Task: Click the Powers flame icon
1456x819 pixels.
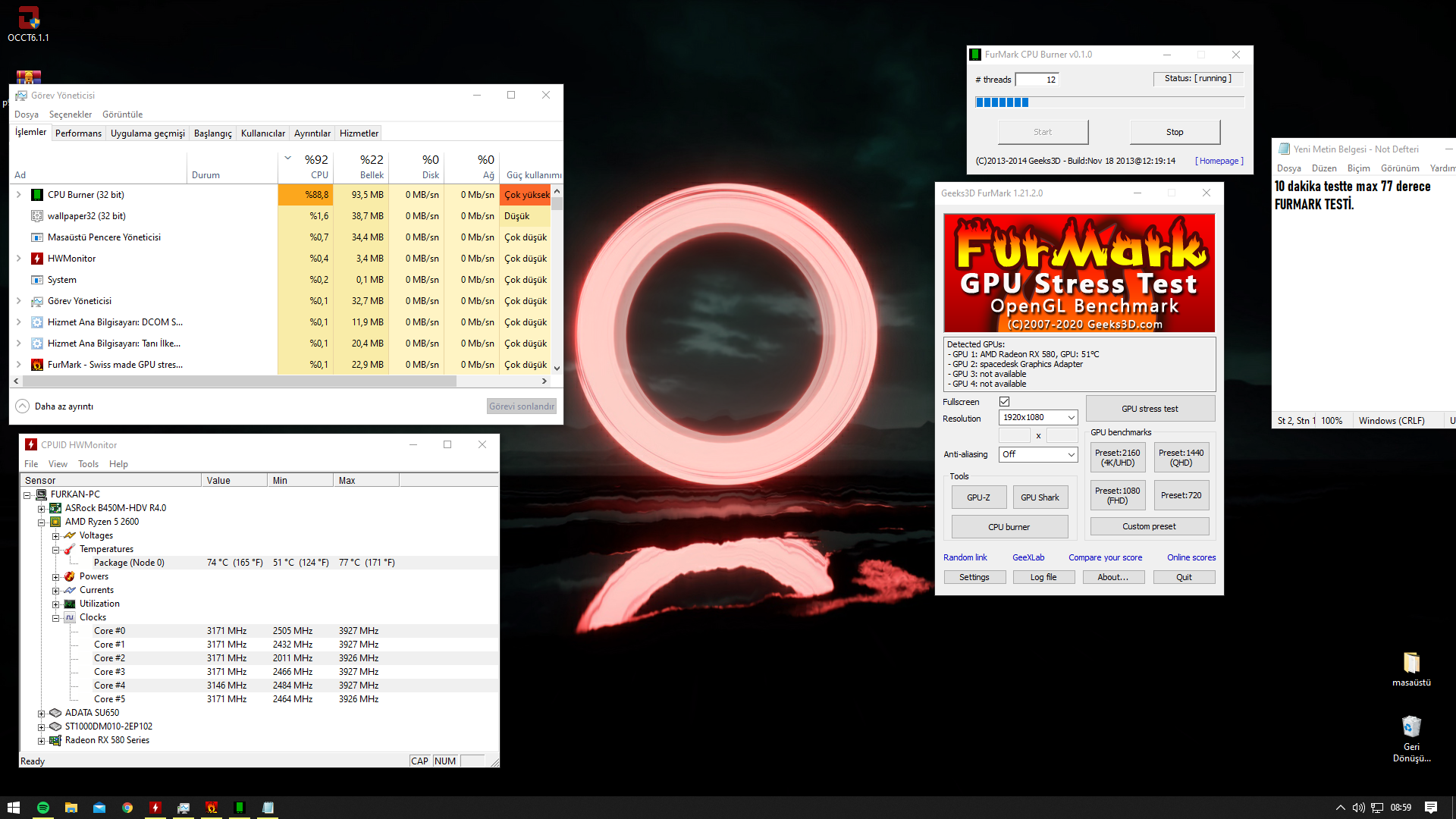Action: coord(70,576)
